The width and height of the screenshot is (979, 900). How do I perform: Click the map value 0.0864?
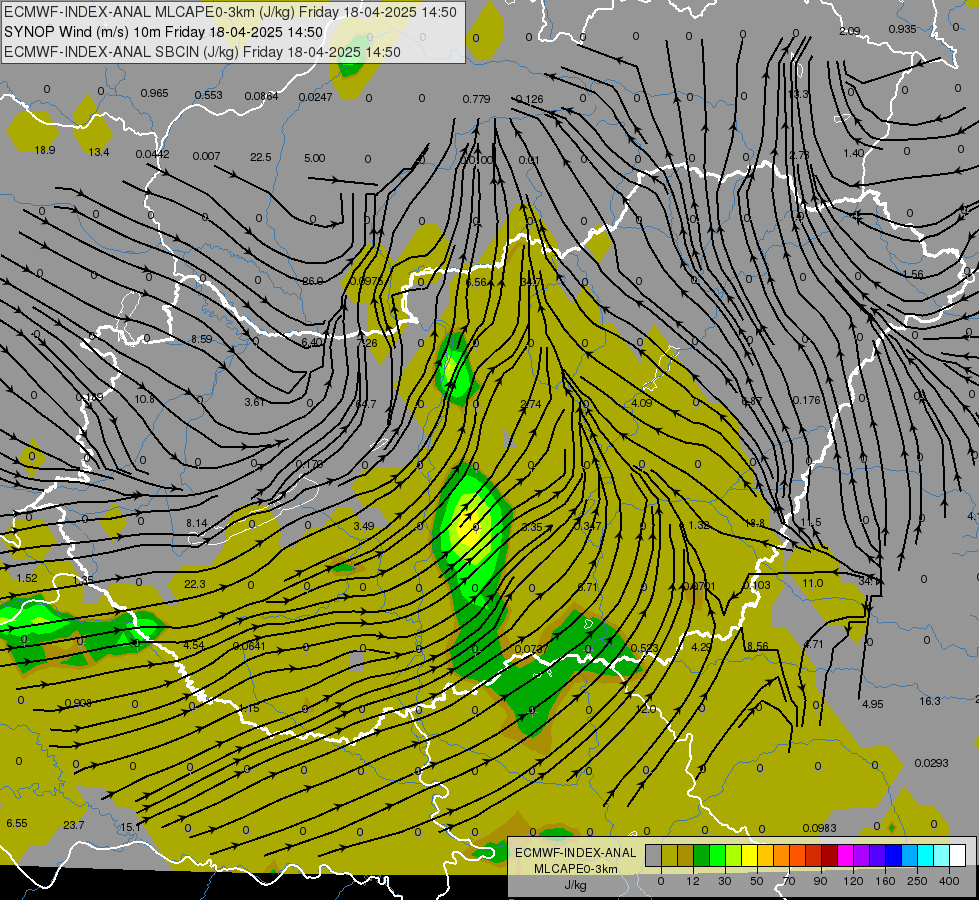[262, 96]
